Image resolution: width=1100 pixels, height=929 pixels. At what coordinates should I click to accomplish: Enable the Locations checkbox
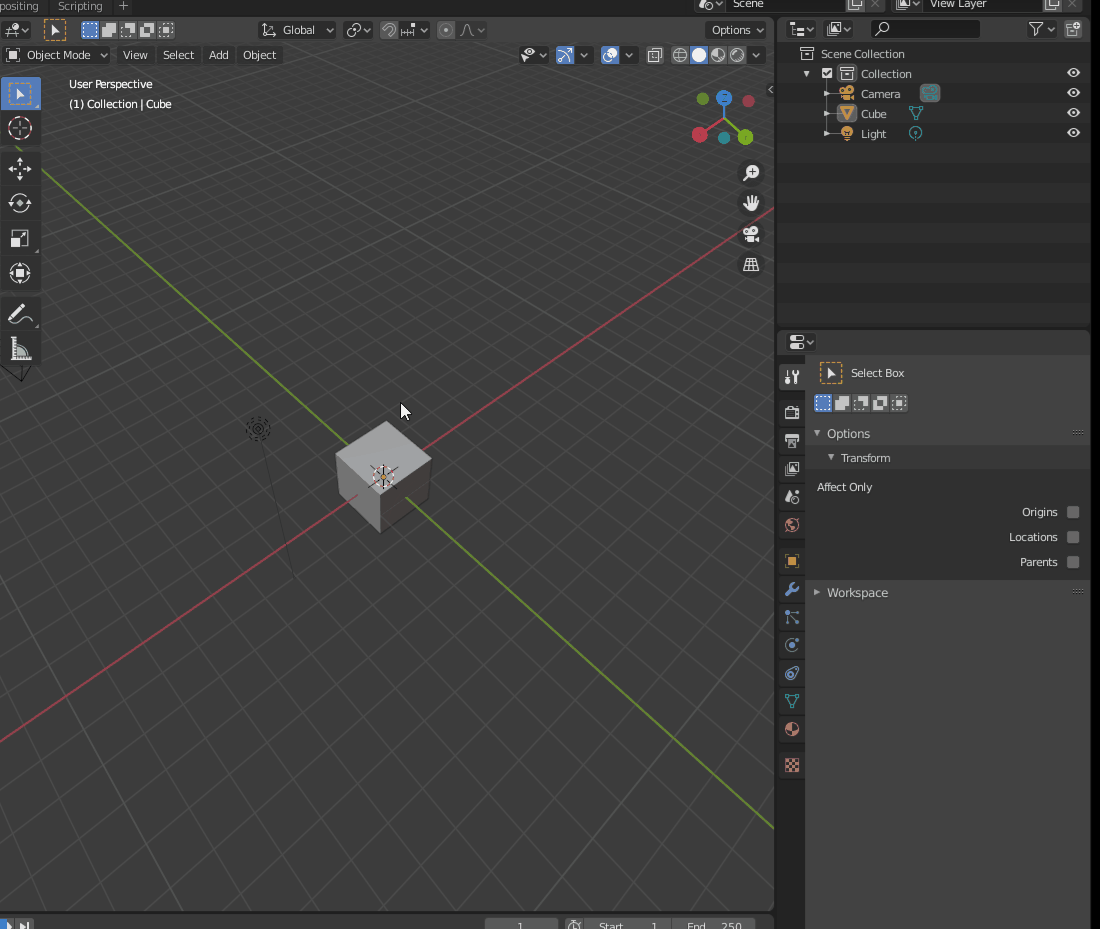pyautogui.click(x=1073, y=537)
